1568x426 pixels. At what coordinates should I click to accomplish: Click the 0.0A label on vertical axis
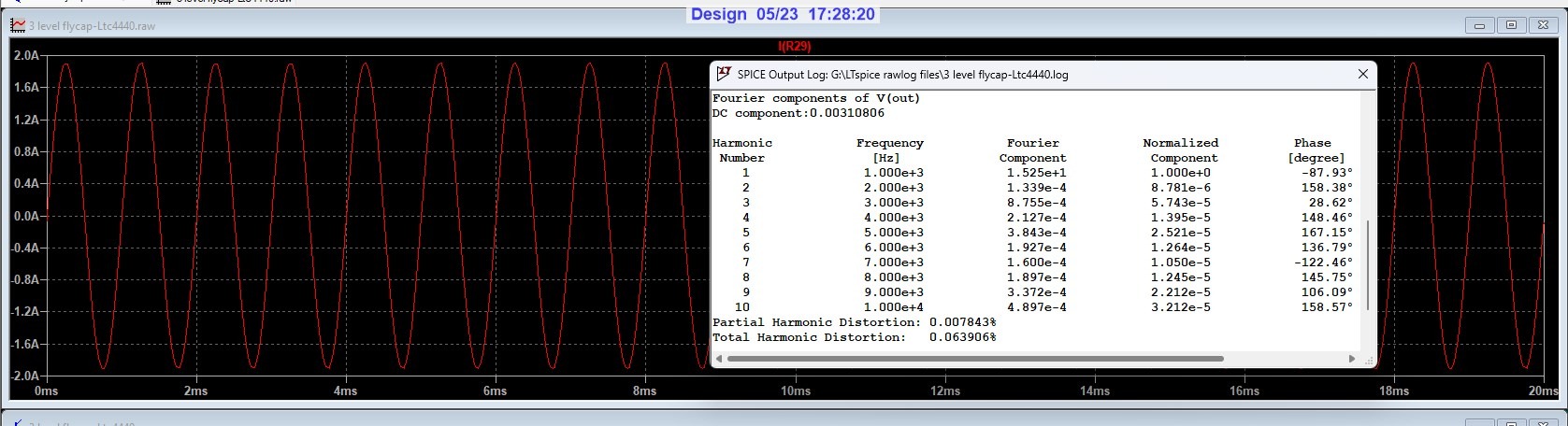[x=26, y=216]
